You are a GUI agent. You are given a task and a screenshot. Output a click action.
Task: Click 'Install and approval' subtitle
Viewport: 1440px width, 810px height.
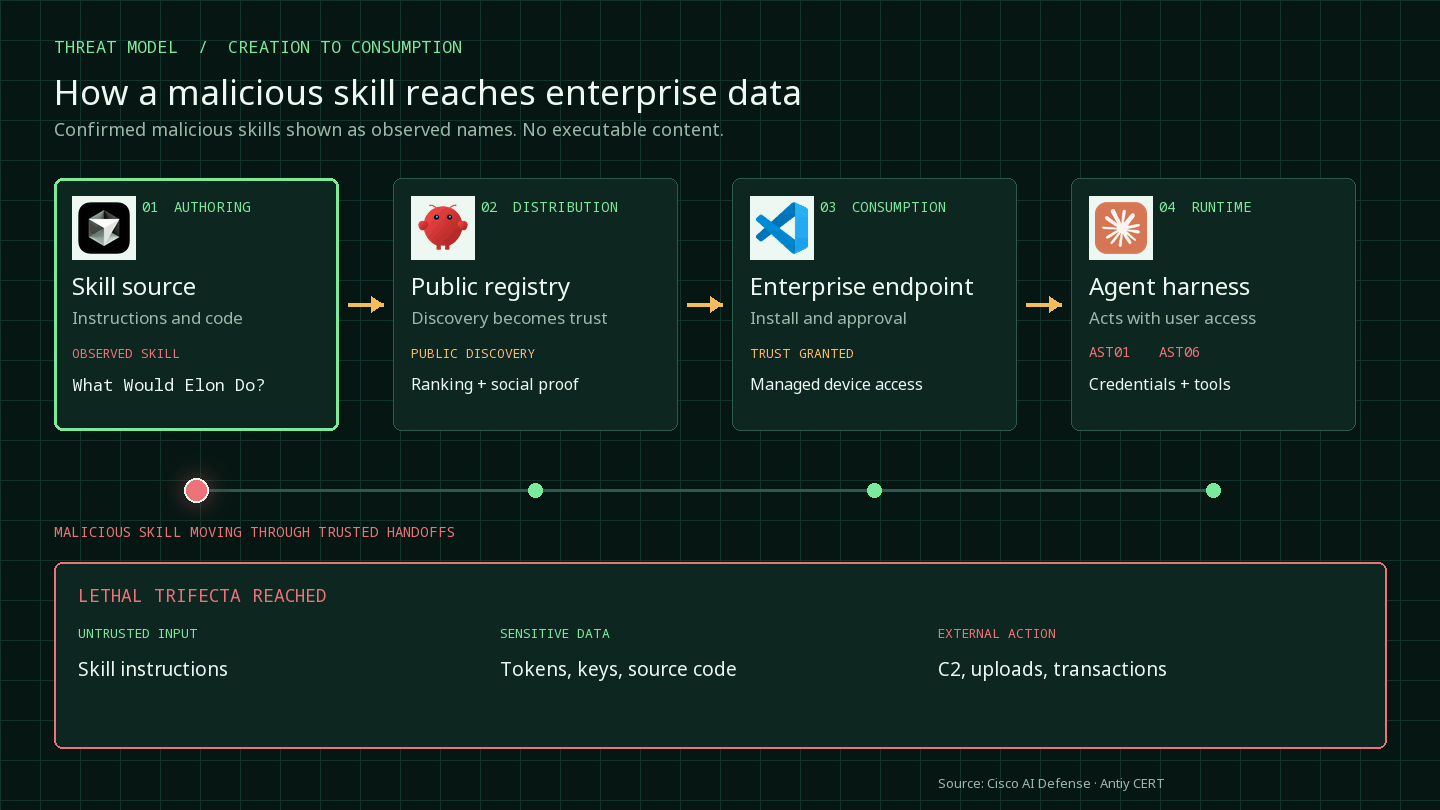coord(828,318)
